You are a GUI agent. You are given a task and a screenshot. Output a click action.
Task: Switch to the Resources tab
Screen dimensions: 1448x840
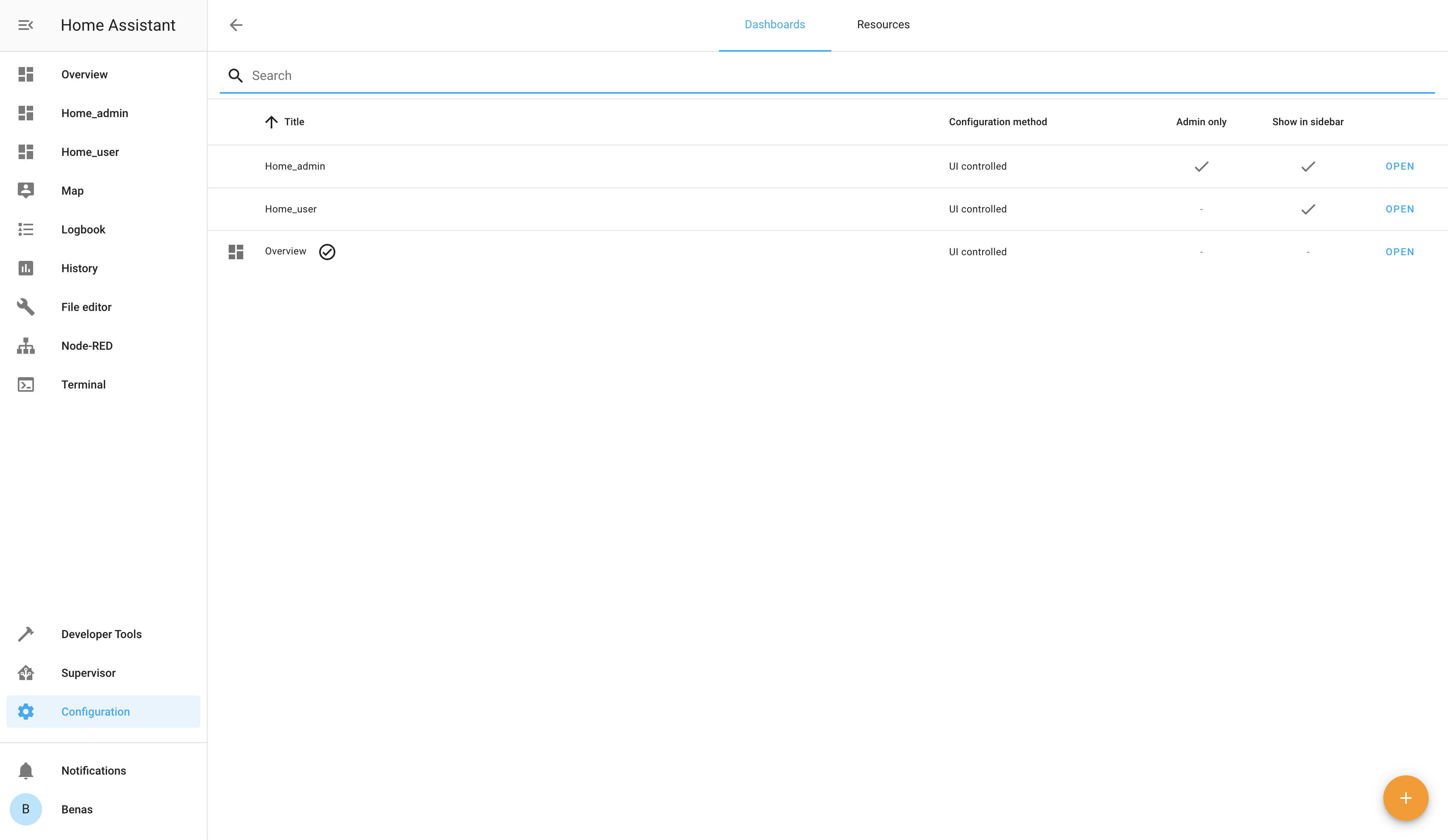coord(883,24)
